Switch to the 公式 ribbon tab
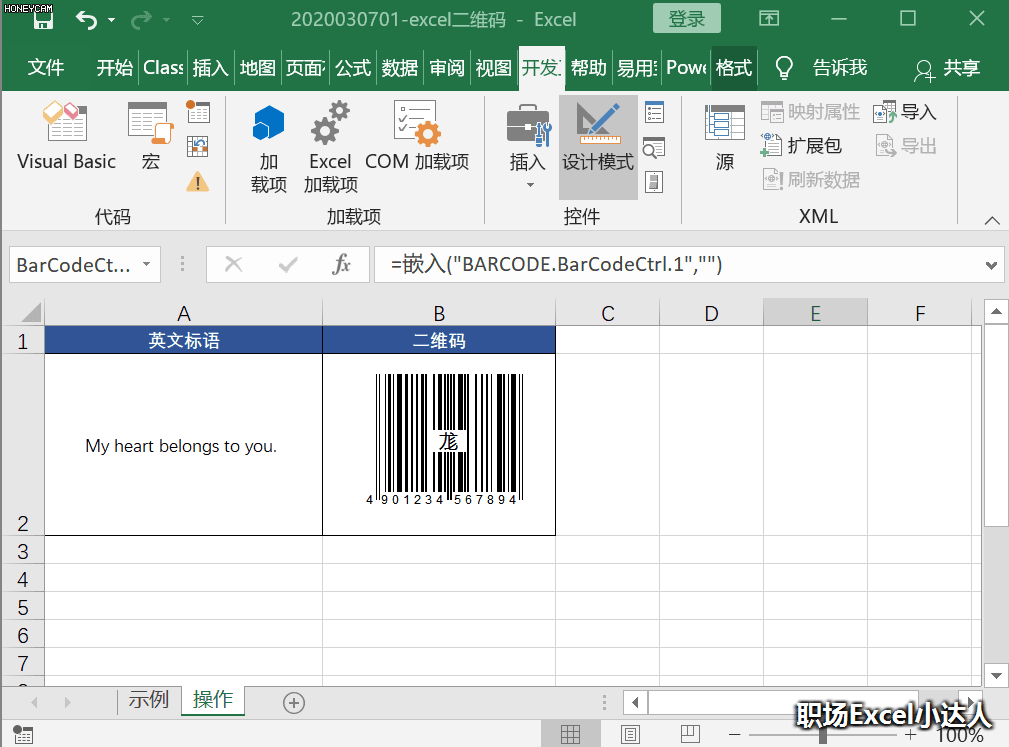The image size is (1009, 747). click(353, 67)
